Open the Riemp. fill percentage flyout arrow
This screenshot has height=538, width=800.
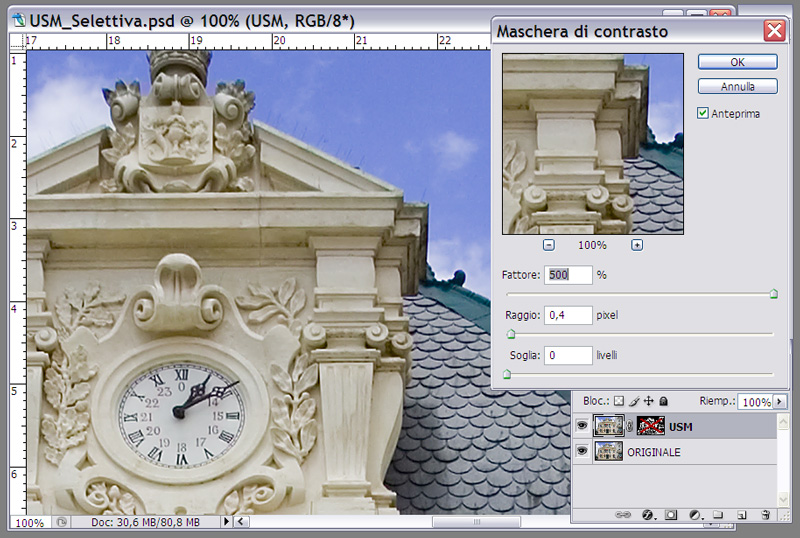778,402
